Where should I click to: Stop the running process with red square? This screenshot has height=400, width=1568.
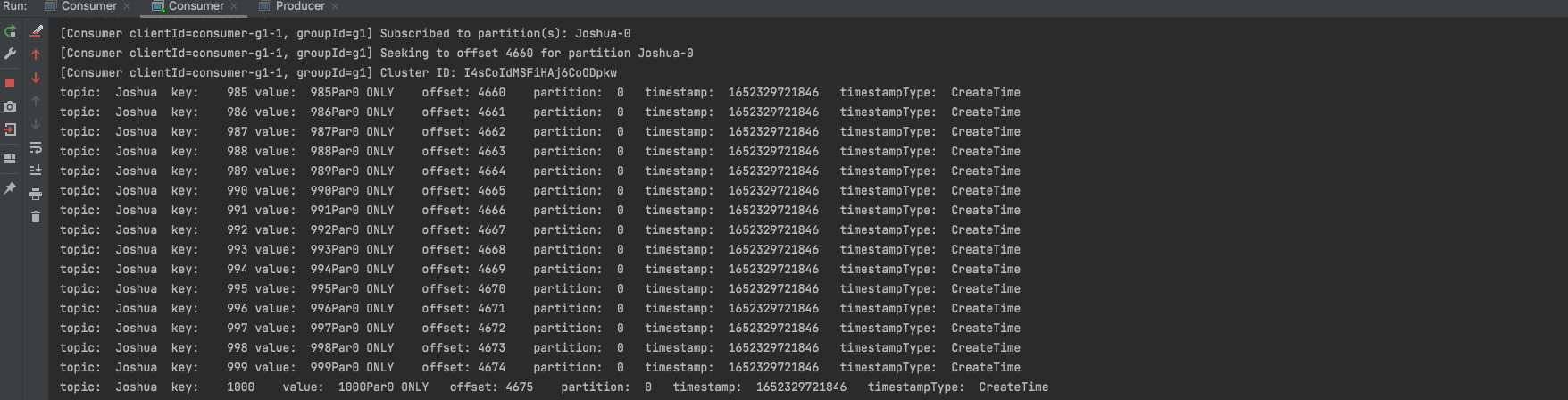coord(10,83)
